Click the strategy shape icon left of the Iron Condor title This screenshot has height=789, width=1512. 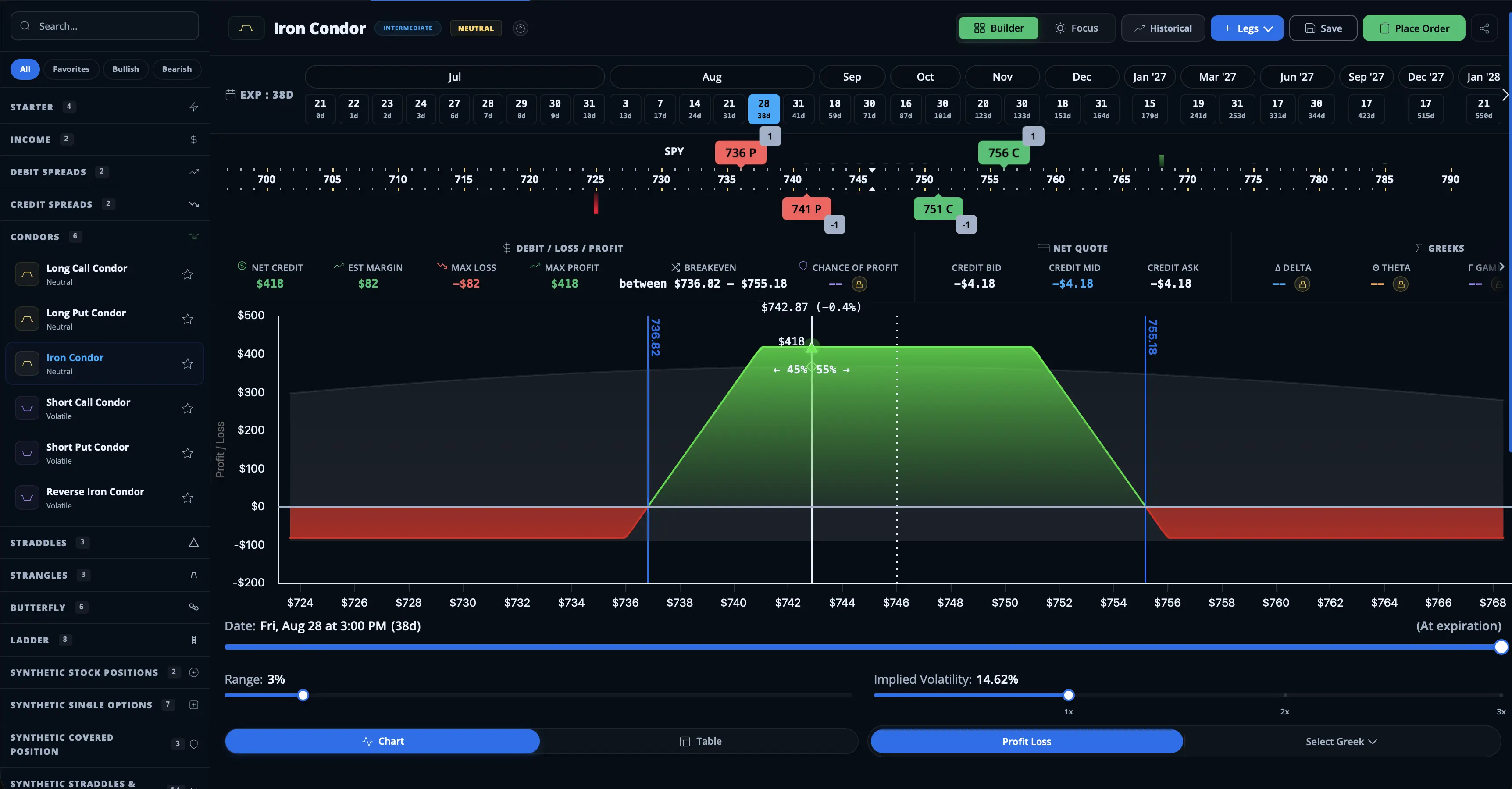tap(246, 28)
